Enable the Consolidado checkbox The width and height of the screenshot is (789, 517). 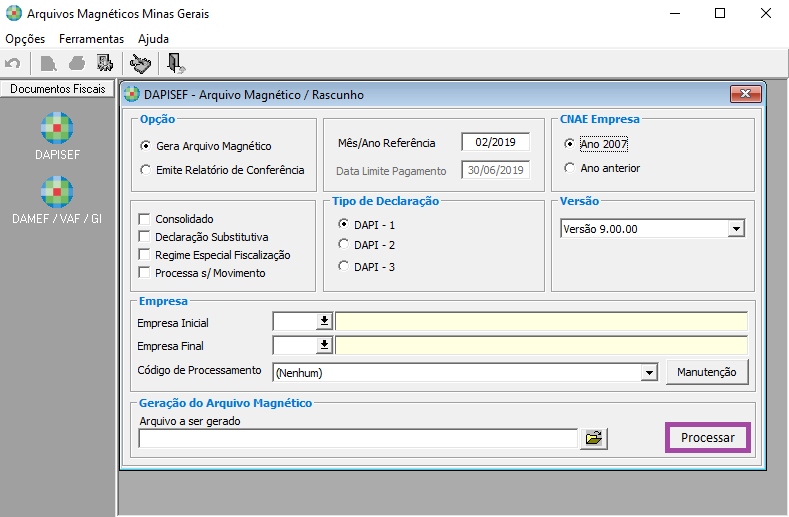(146, 219)
